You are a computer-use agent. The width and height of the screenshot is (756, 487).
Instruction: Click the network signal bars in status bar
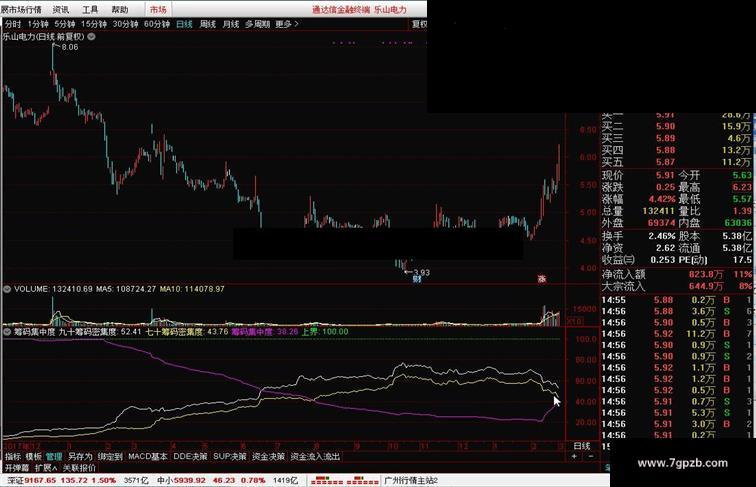[x=345, y=480]
